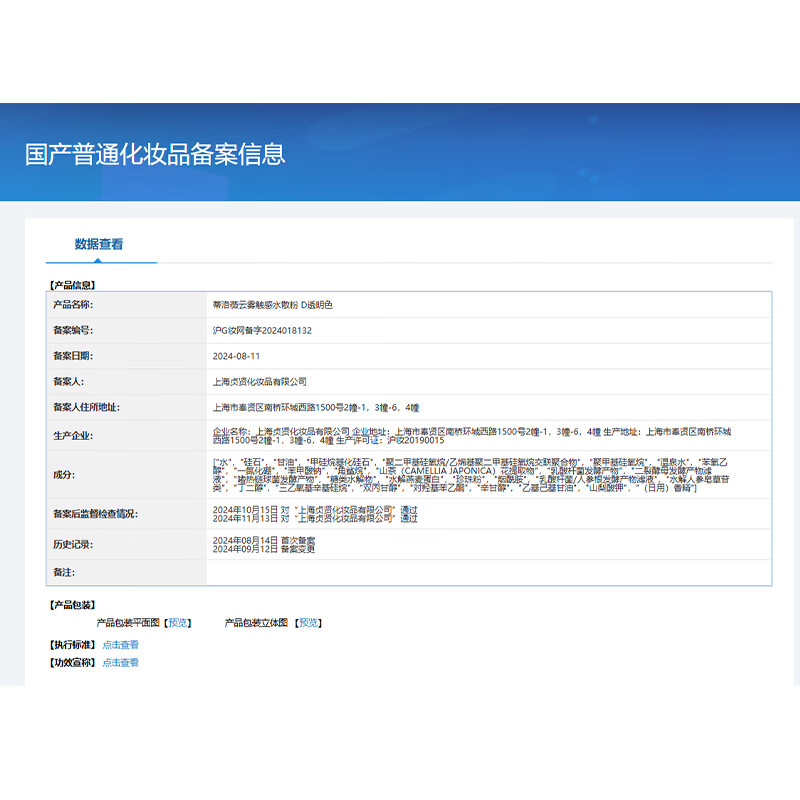Click the 备案日期 value 2024-08-11
Image resolution: width=800 pixels, height=800 pixels.
(x=236, y=355)
